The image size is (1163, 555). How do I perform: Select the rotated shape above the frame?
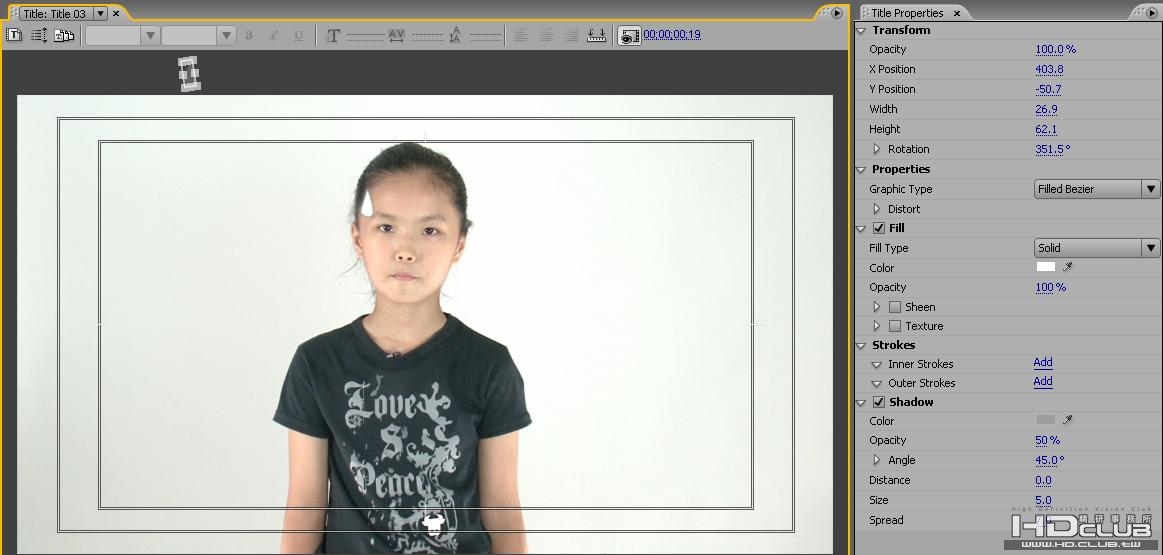(190, 74)
